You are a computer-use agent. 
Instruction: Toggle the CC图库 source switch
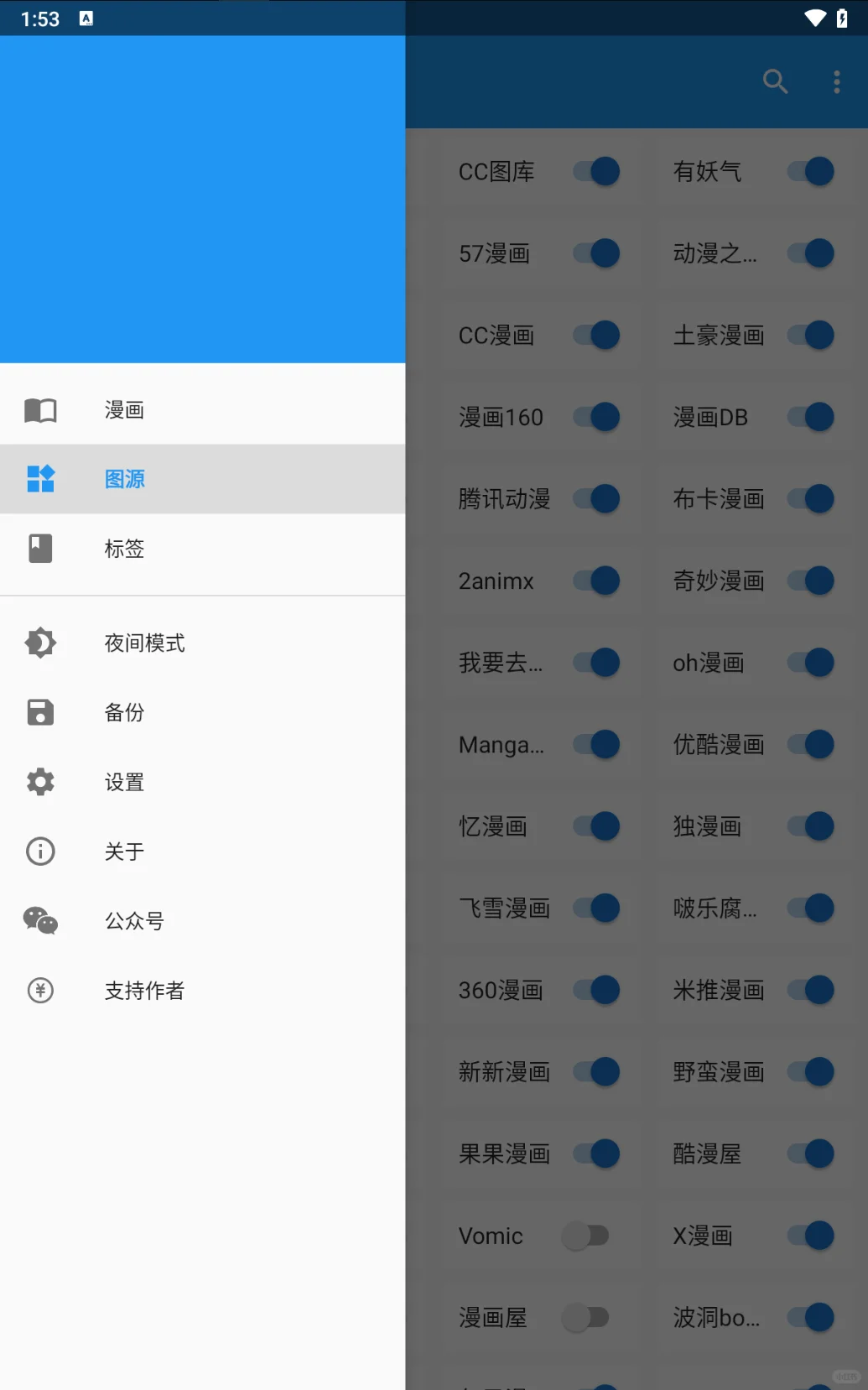596,172
